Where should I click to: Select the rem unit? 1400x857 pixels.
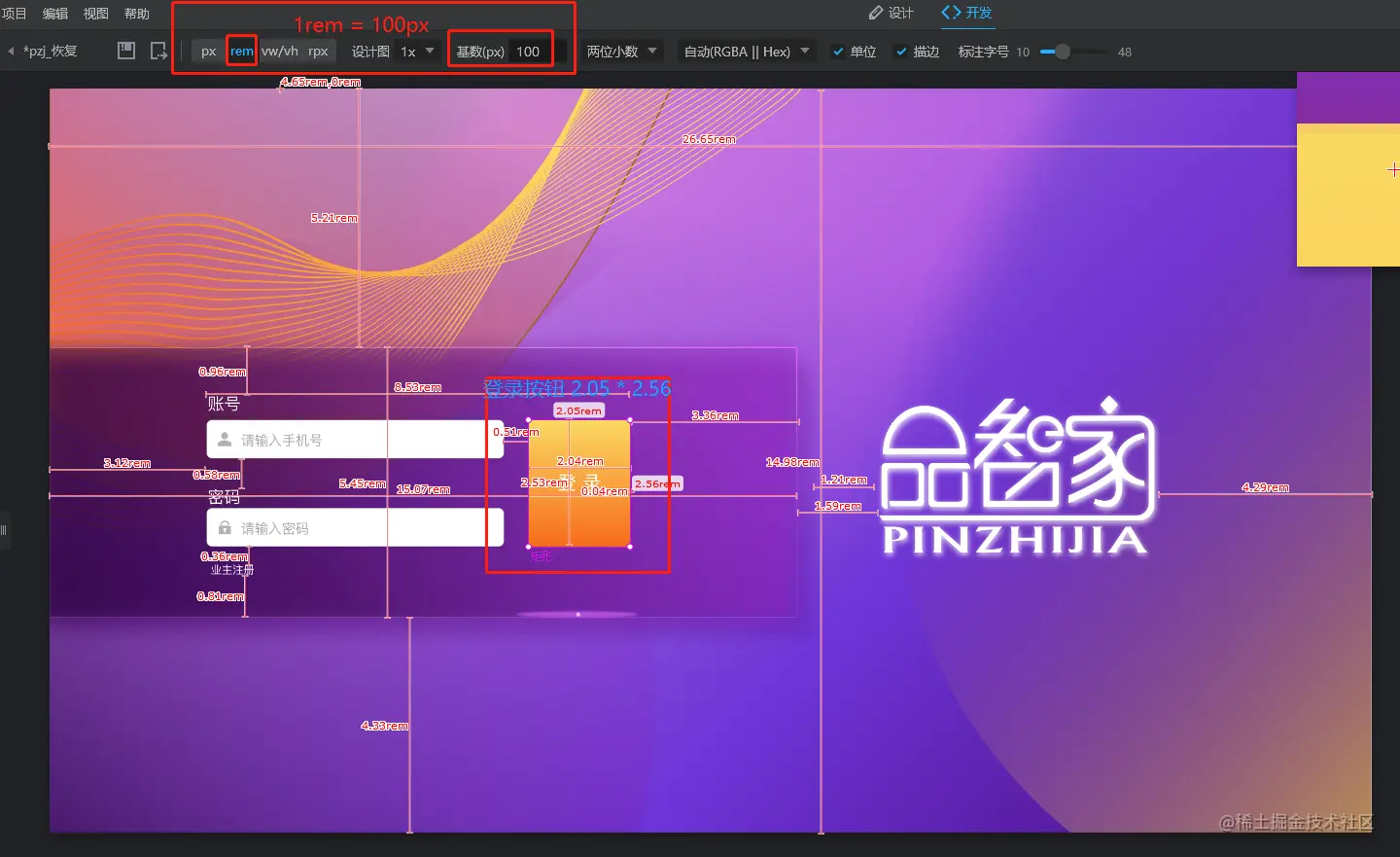241,52
